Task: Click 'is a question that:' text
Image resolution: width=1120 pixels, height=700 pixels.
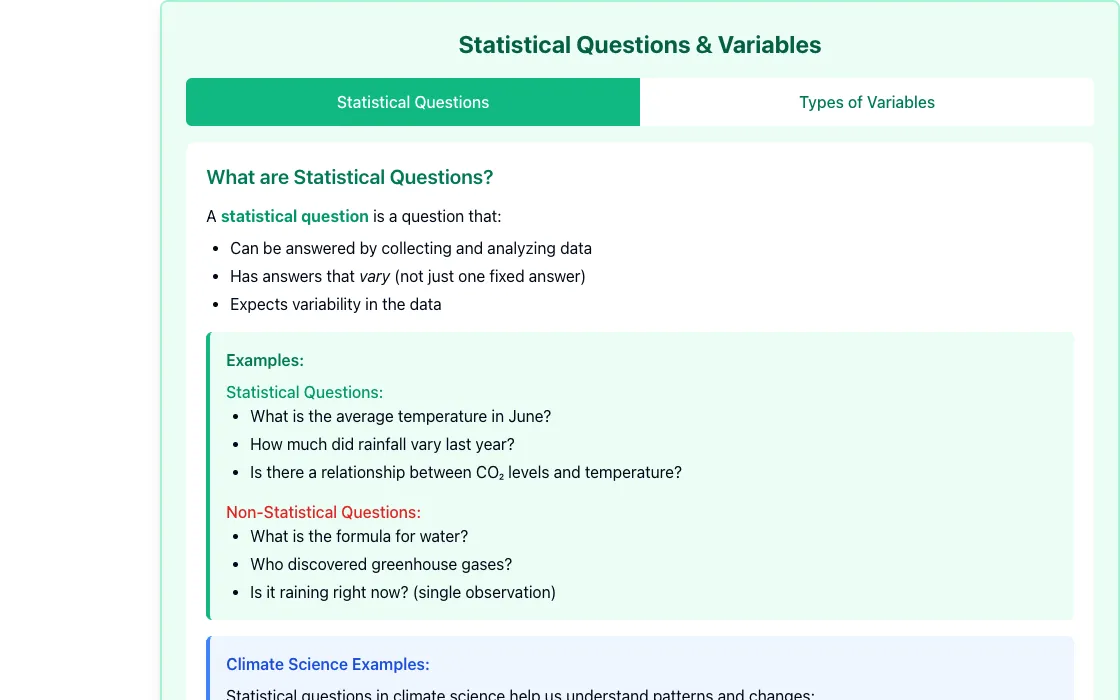Action: coord(437,216)
